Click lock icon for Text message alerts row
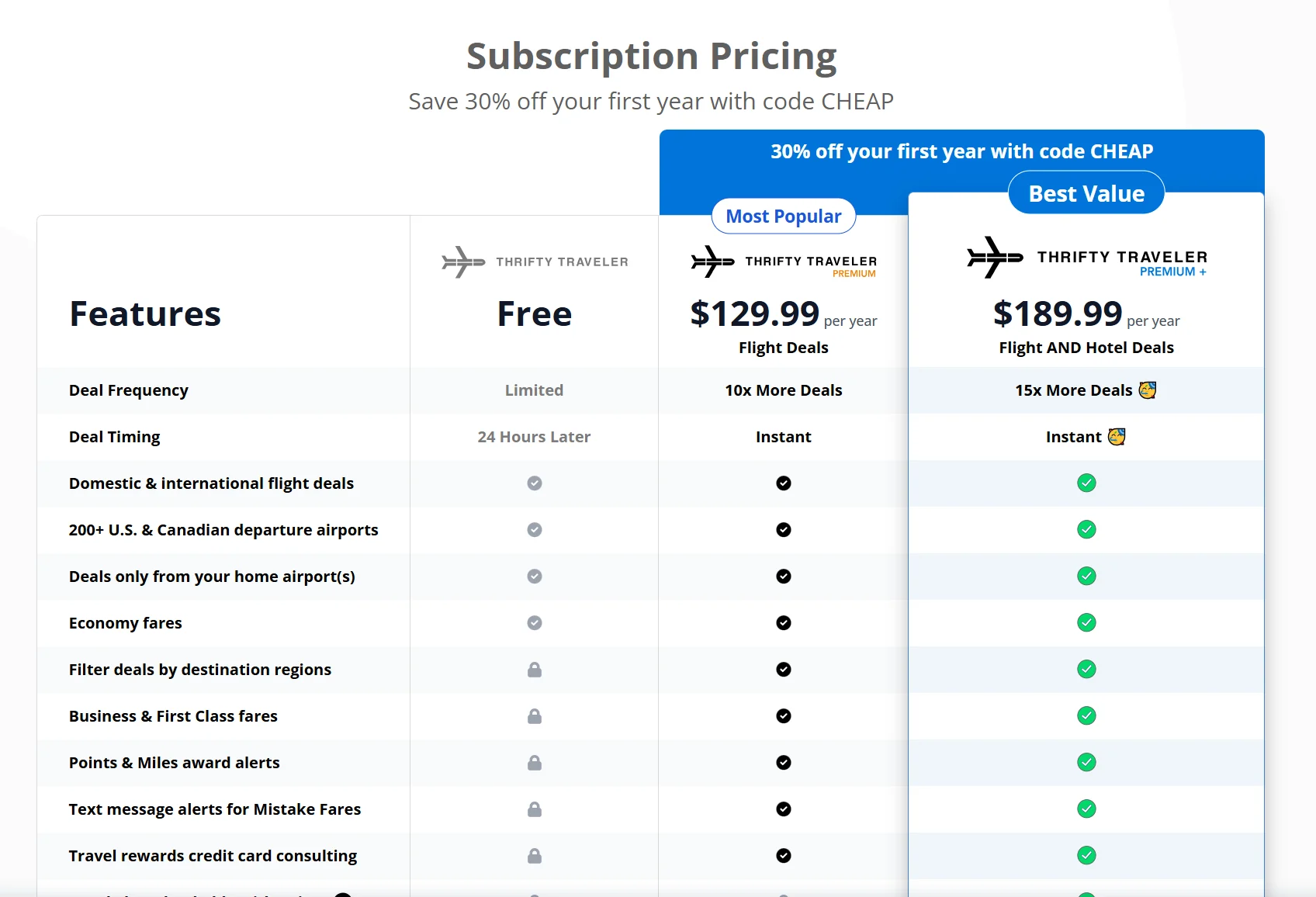This screenshot has height=897, width=1316. click(535, 809)
